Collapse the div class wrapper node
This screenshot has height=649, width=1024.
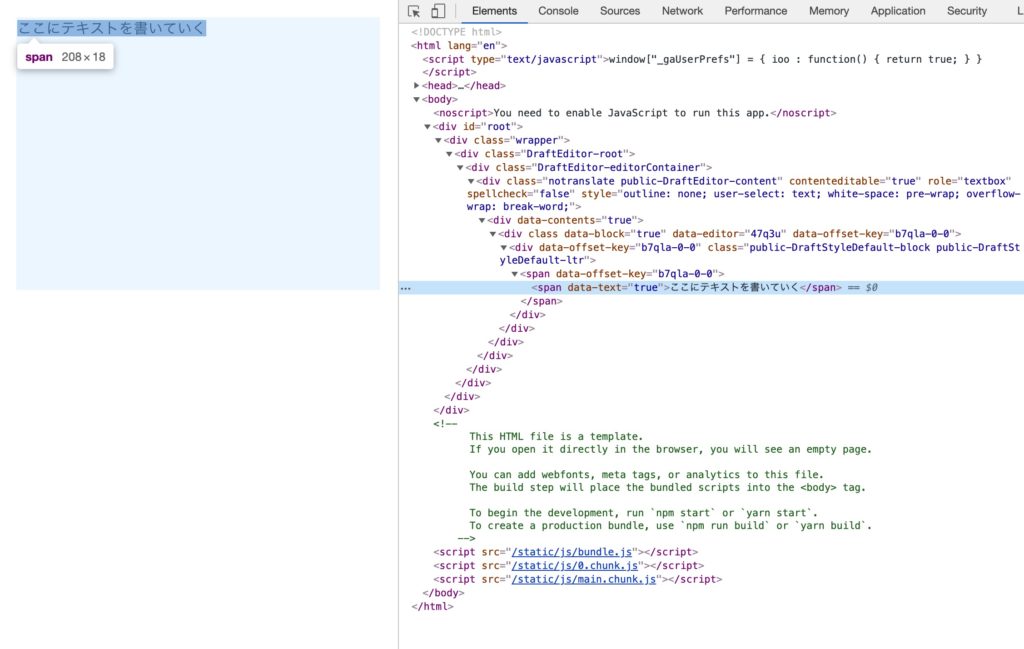click(438, 140)
